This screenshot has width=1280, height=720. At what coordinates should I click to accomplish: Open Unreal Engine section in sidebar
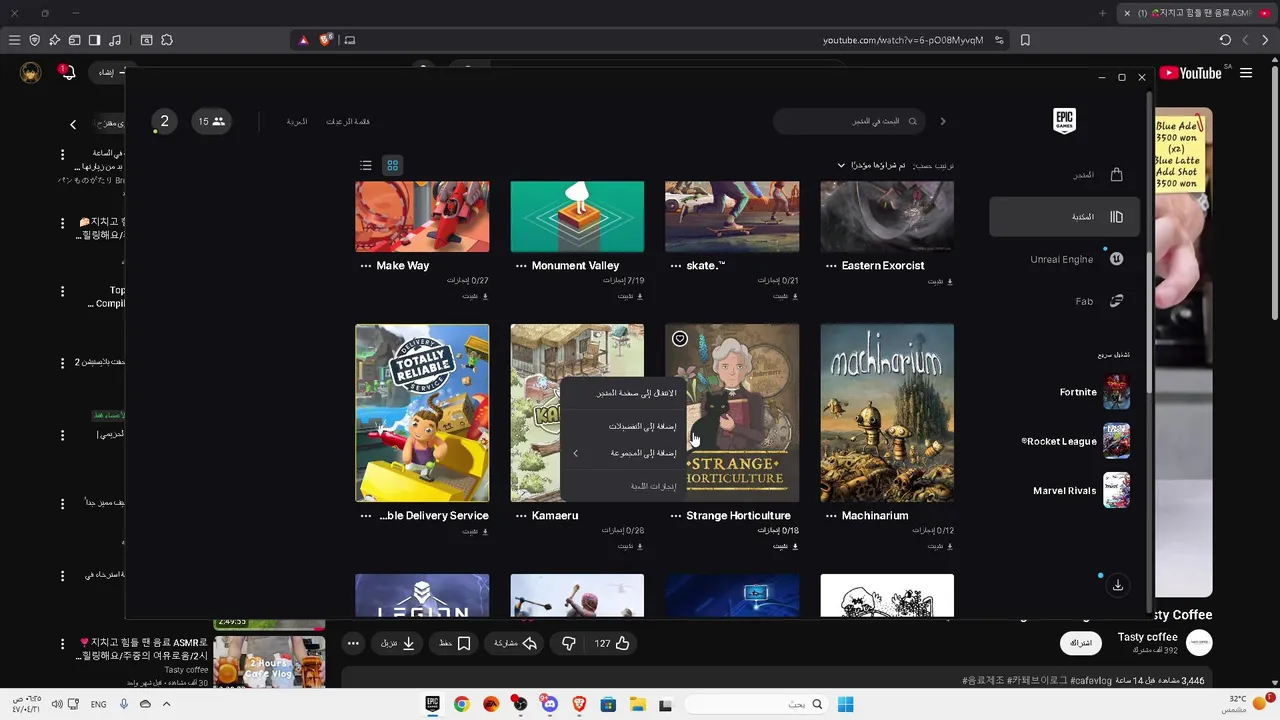(1066, 259)
